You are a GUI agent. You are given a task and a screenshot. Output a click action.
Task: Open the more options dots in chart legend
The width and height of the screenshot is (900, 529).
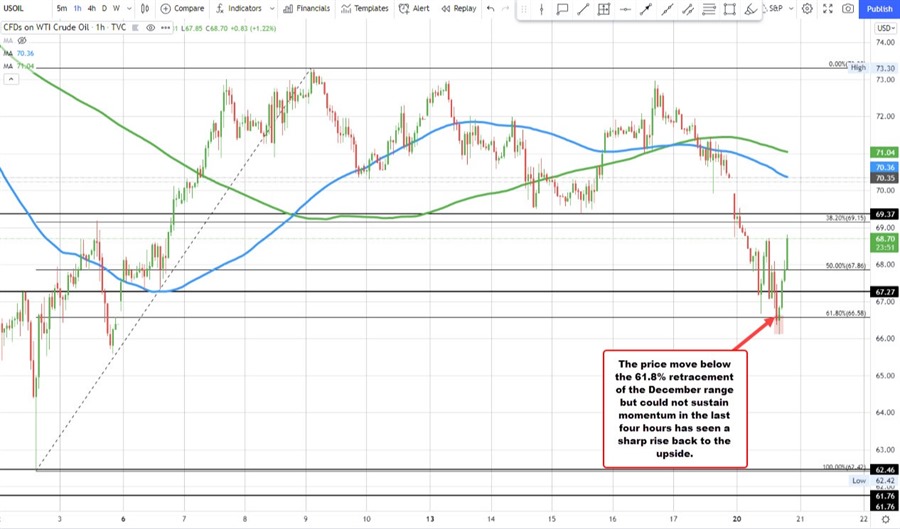166,28
